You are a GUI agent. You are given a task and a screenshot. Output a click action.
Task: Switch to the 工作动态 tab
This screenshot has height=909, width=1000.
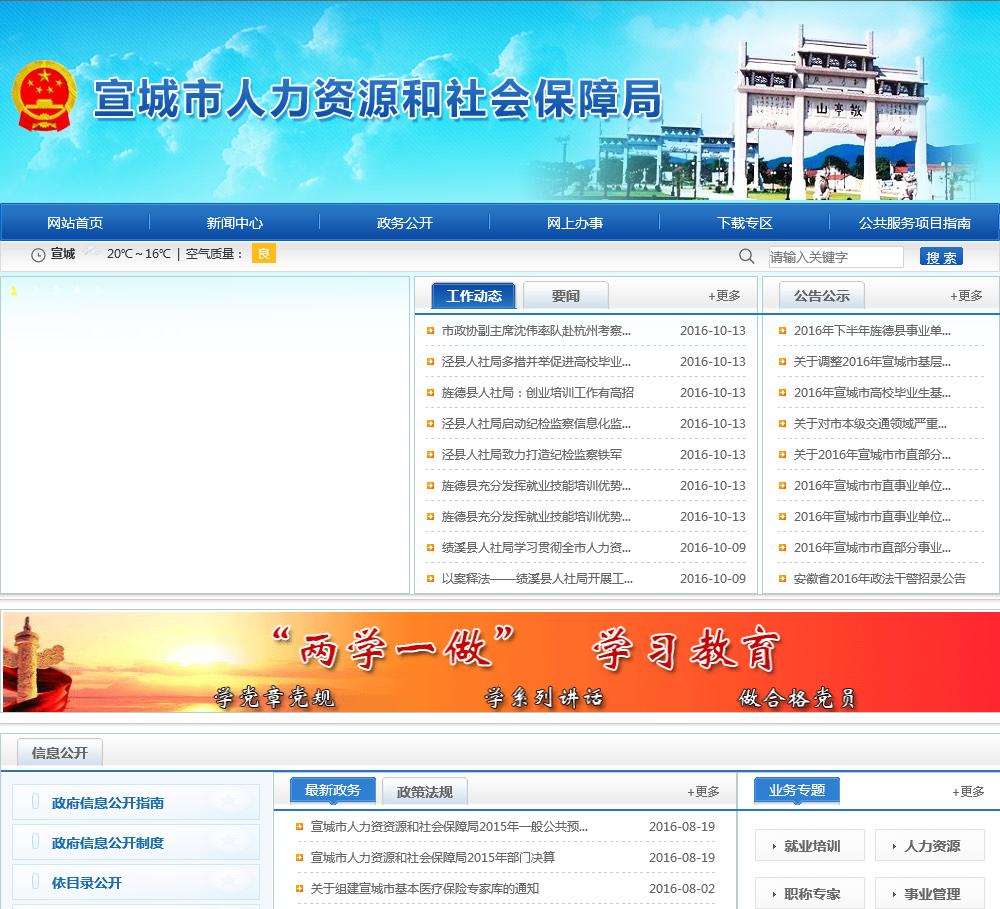point(474,296)
